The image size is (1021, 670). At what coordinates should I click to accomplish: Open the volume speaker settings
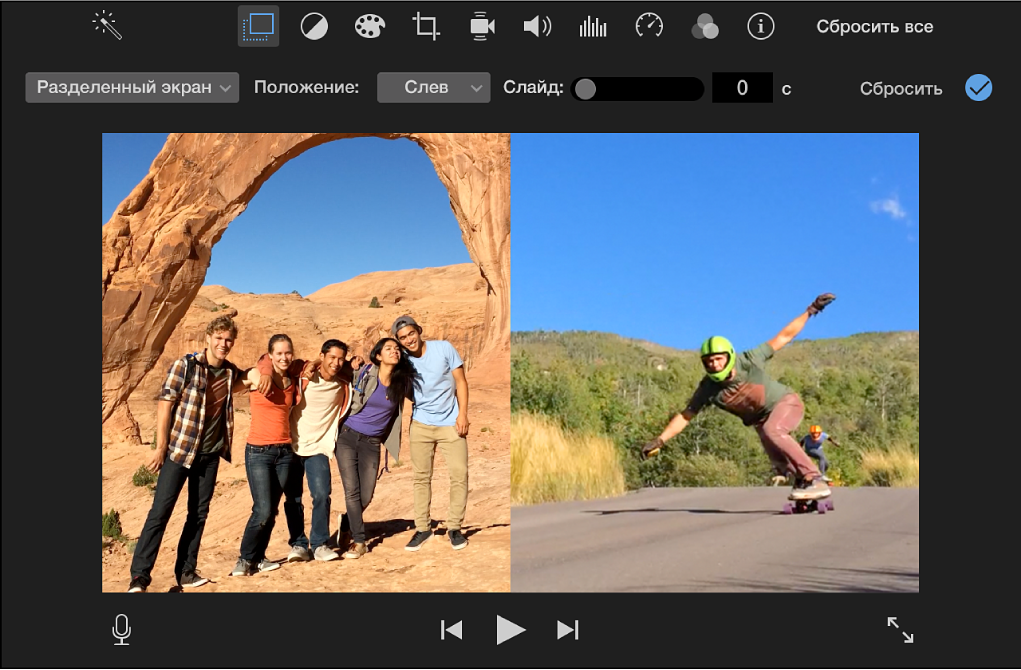(537, 27)
